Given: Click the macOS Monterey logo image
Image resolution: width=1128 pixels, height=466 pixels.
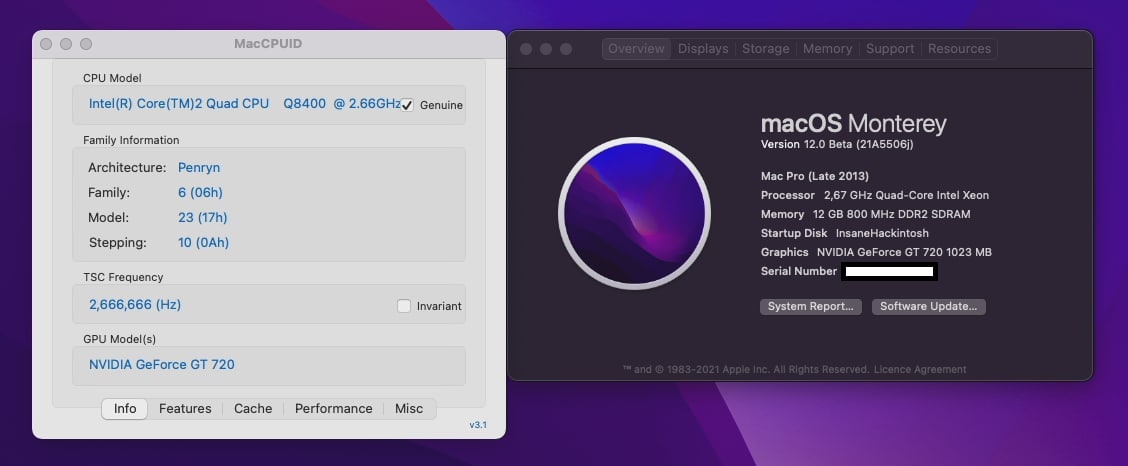Looking at the screenshot, I should [634, 214].
